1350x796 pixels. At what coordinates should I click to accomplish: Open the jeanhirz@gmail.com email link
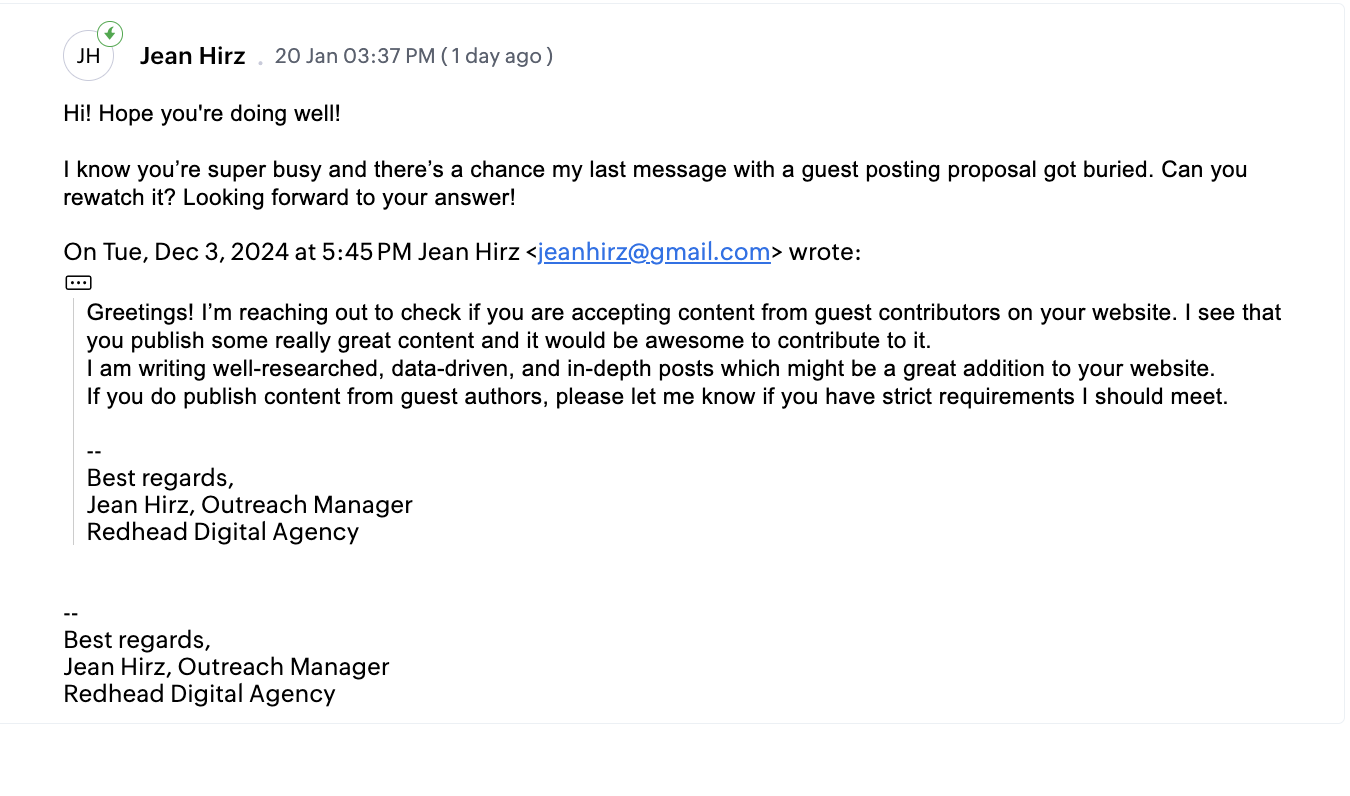click(654, 252)
